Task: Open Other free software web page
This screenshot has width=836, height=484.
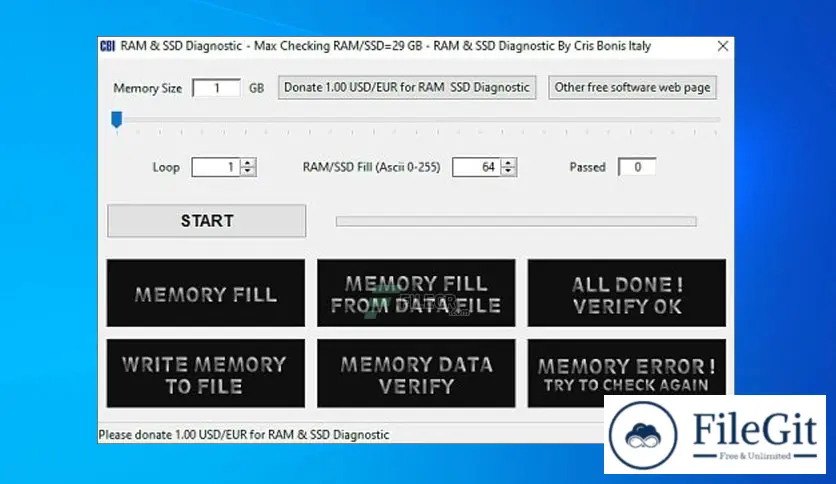Action: click(632, 87)
